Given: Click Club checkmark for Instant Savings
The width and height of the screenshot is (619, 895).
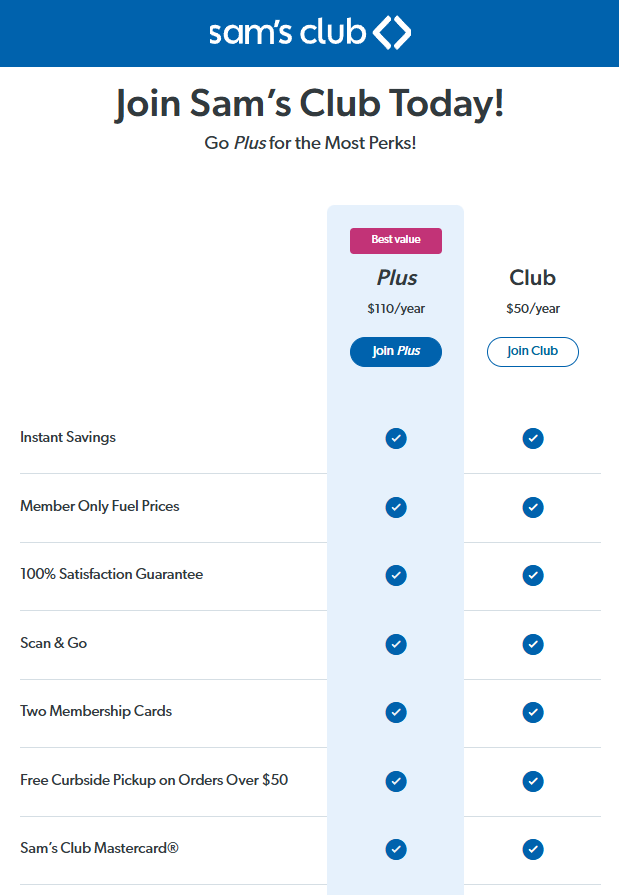Looking at the screenshot, I should click(533, 438).
